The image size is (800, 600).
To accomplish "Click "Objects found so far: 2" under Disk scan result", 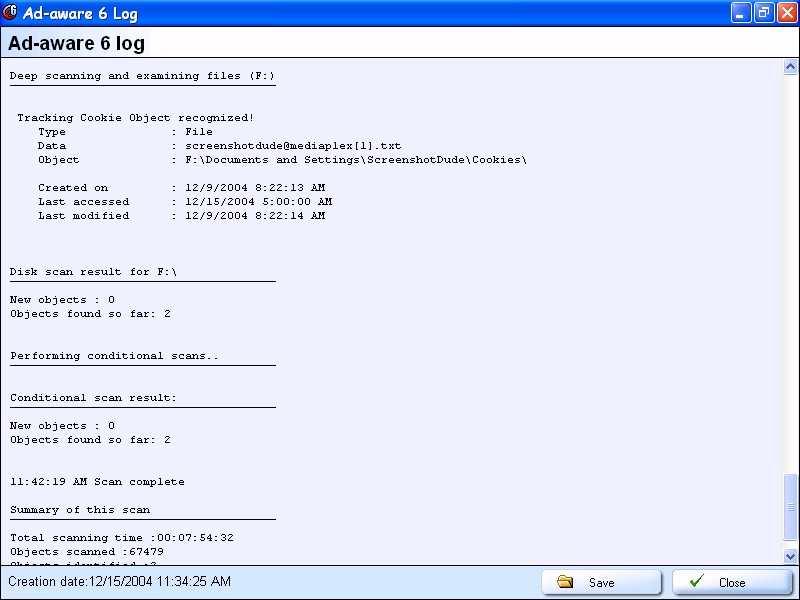I will tap(90, 314).
